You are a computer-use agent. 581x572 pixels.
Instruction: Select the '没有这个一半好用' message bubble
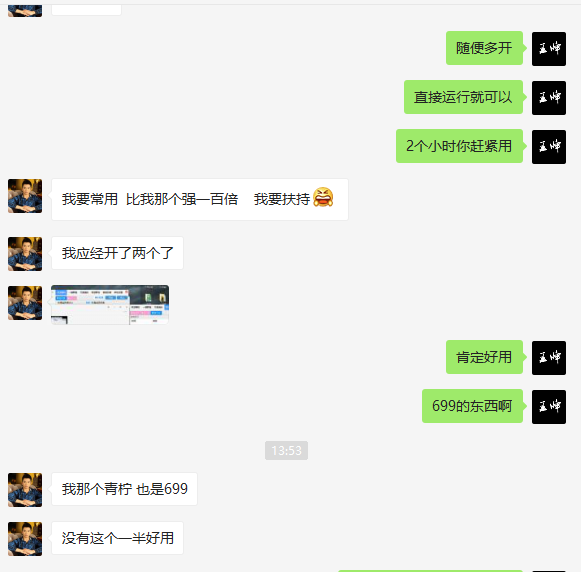point(117,538)
